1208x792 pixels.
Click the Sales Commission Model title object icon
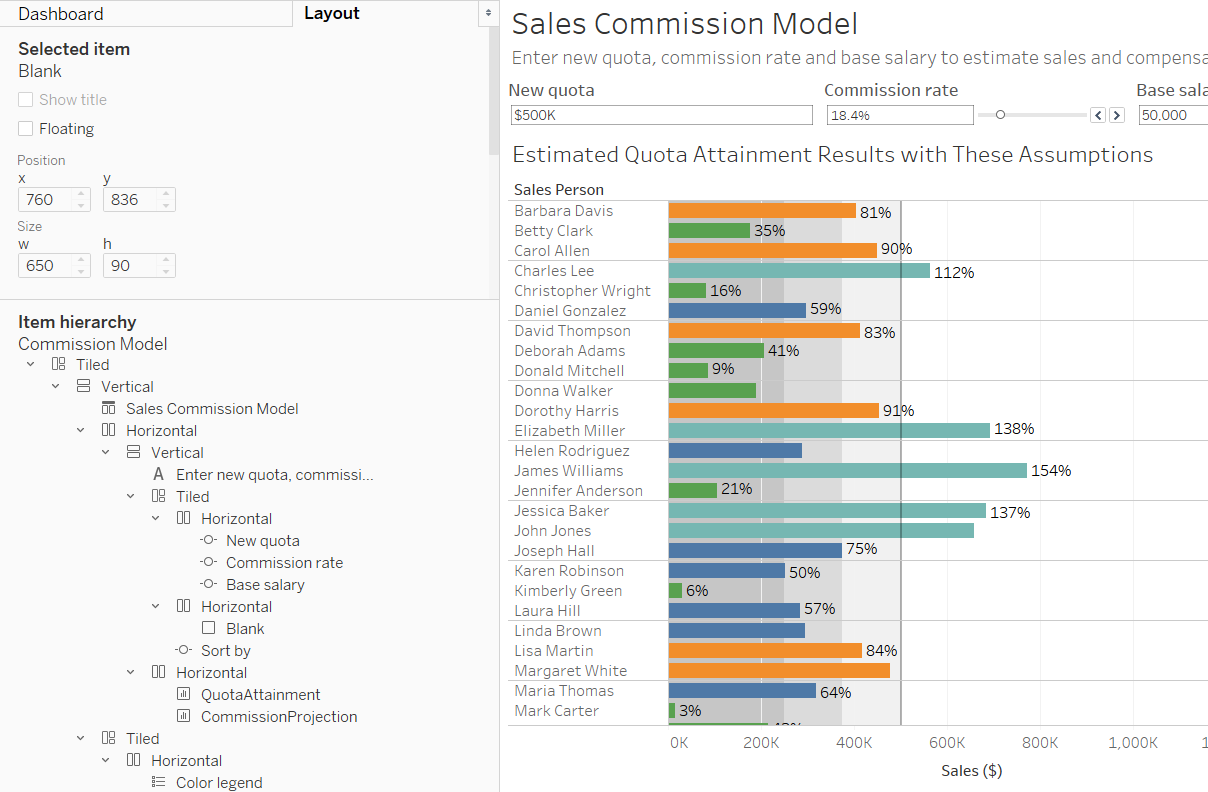coord(108,408)
